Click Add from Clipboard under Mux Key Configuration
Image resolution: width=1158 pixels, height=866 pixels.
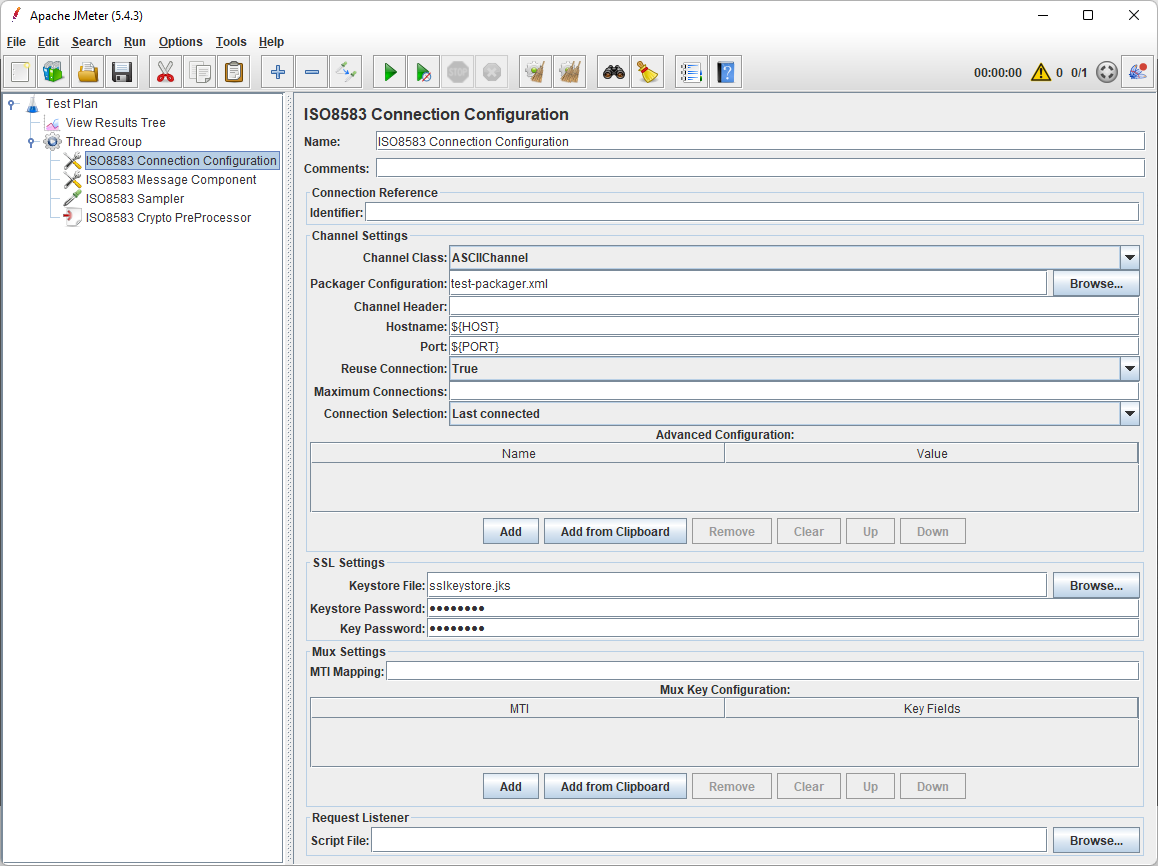coord(615,786)
